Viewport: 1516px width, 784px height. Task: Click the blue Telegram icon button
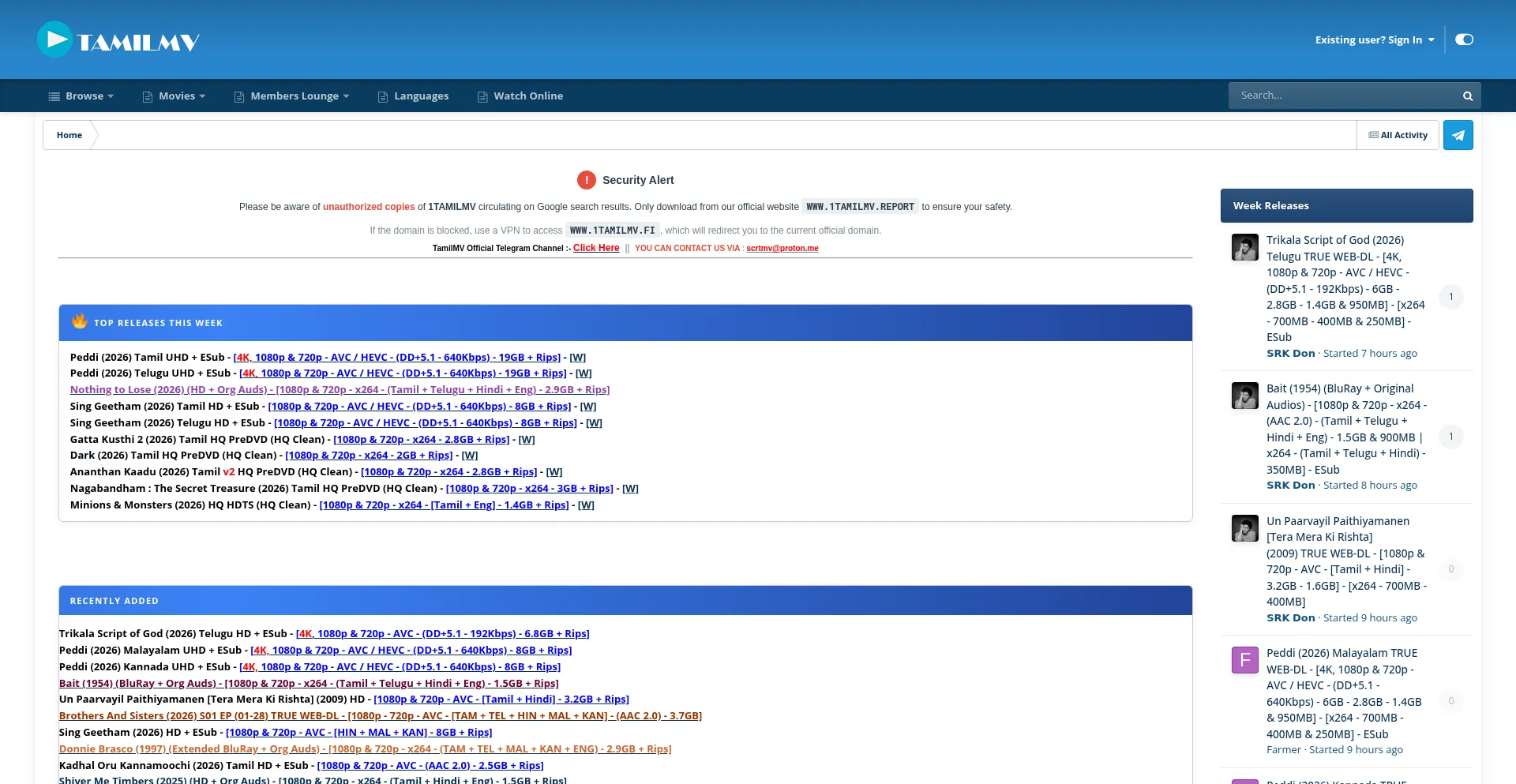[x=1458, y=135]
